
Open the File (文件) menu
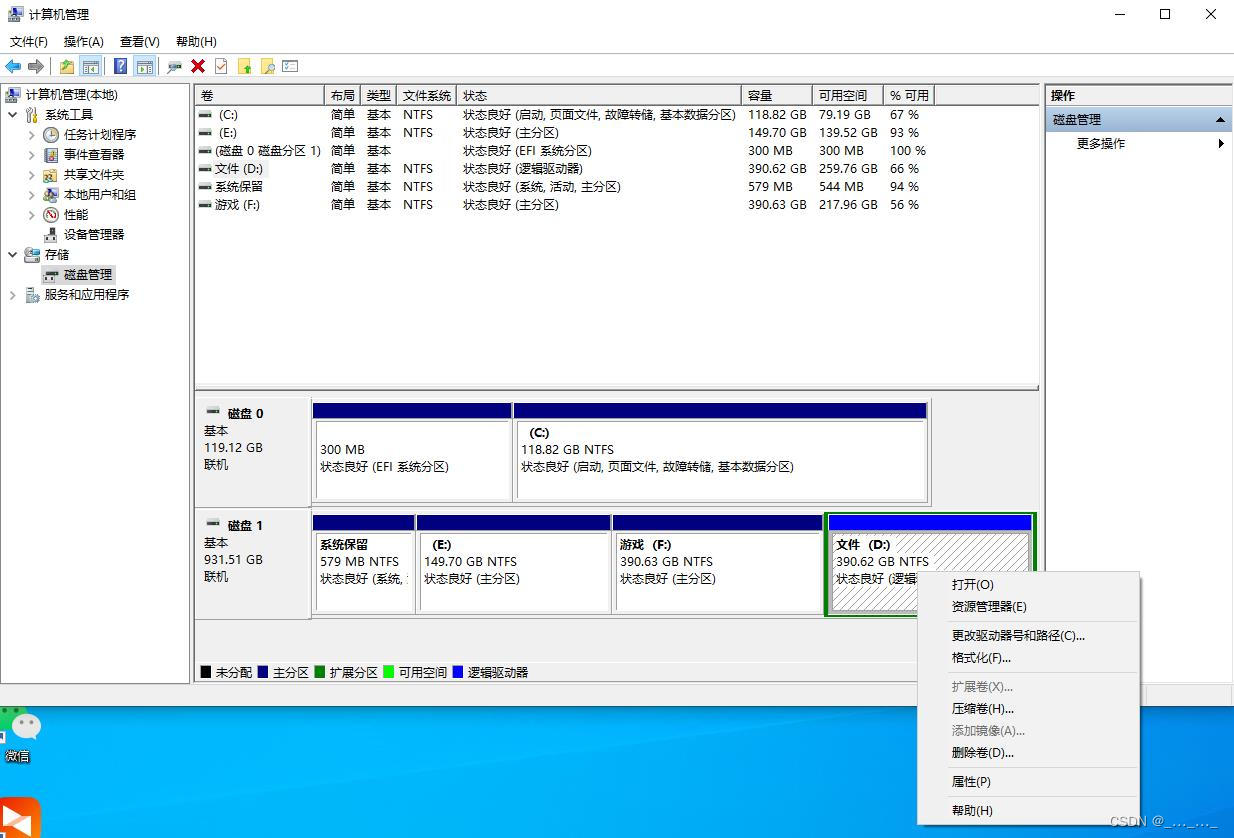(28, 41)
